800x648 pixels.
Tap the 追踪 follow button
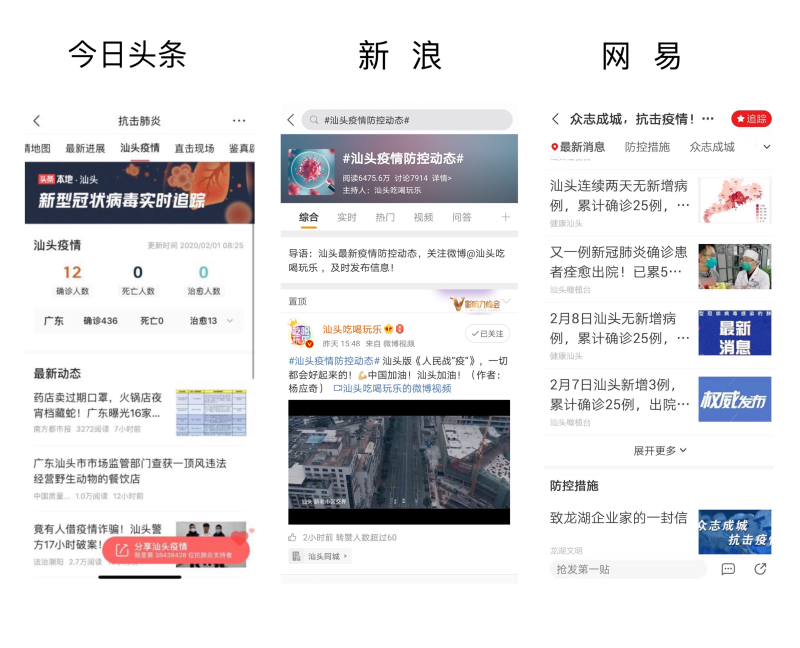(x=751, y=119)
